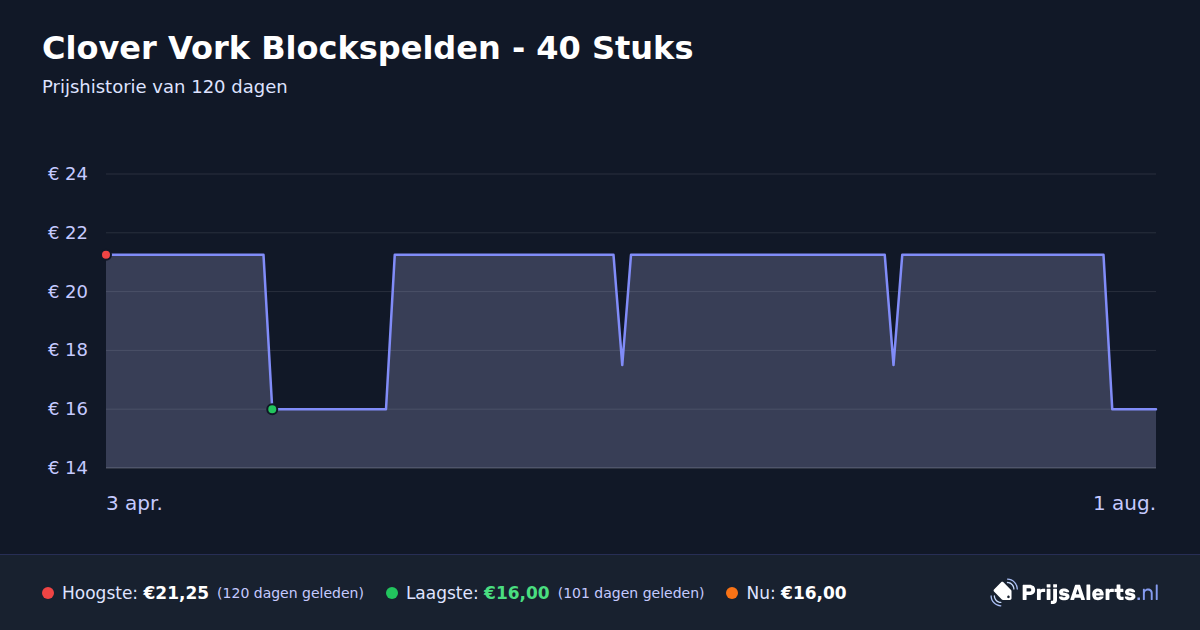Select the Prijshistorie van 120 dagen subtitle
Screen dimensions: 1200x630
[165, 87]
